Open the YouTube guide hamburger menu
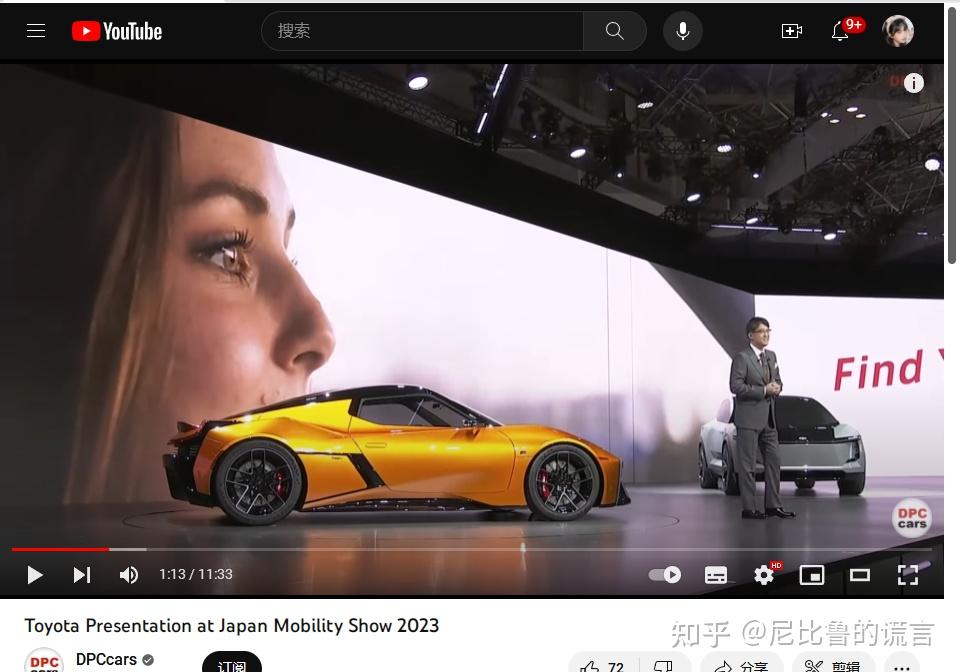The width and height of the screenshot is (960, 672). 36,31
